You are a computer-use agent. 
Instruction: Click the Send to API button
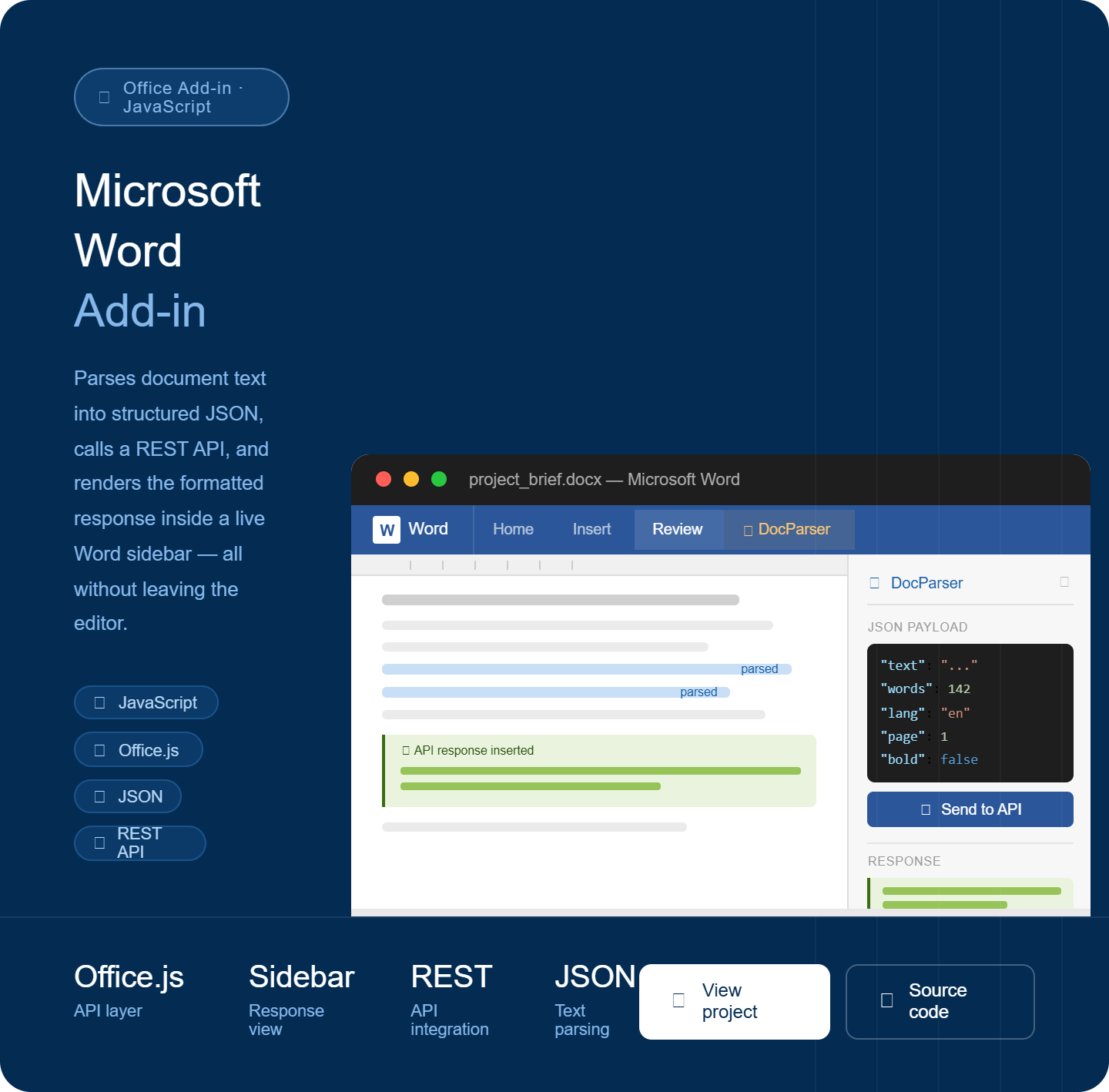click(970, 809)
